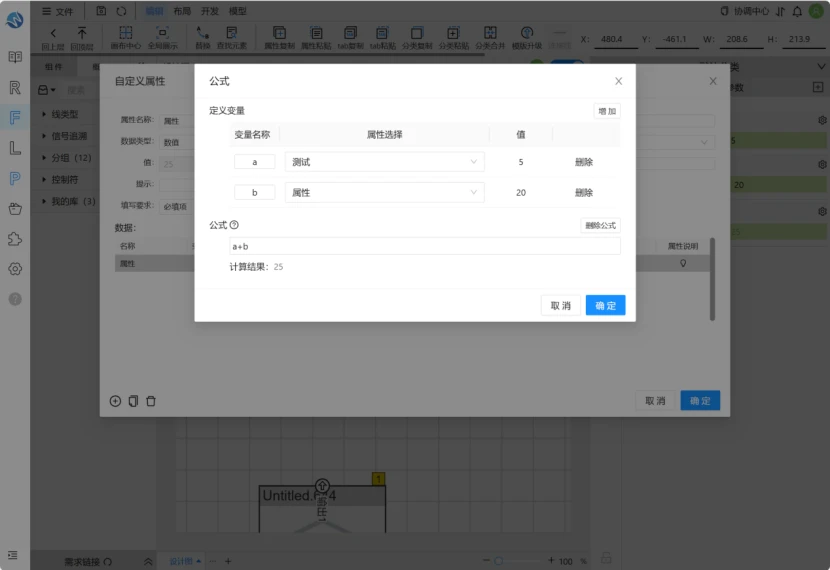Click the save disk icon in top bar
Screen dimensions: 830x570
101,11
